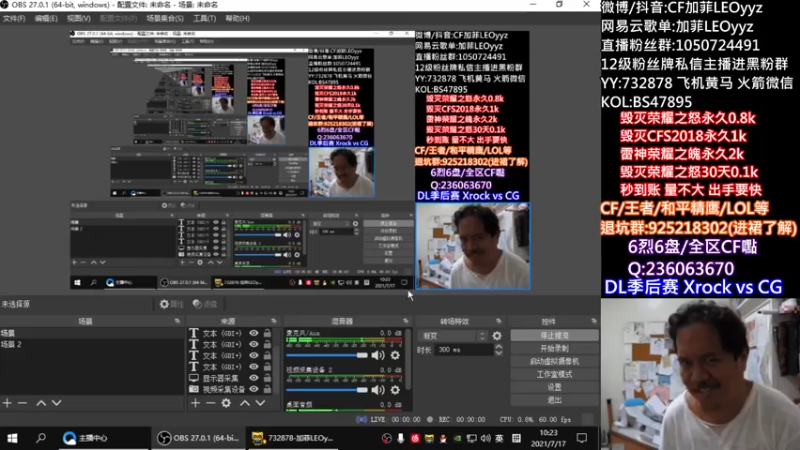The width and height of the screenshot is (800, 450).
Task: Open the 渐变 transition dropdown
Action: tap(453, 336)
